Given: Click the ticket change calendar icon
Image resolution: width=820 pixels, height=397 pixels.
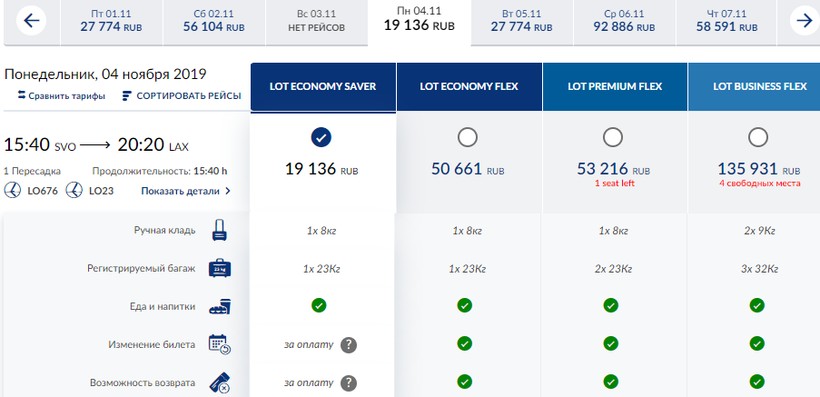Looking at the screenshot, I should point(220,345).
